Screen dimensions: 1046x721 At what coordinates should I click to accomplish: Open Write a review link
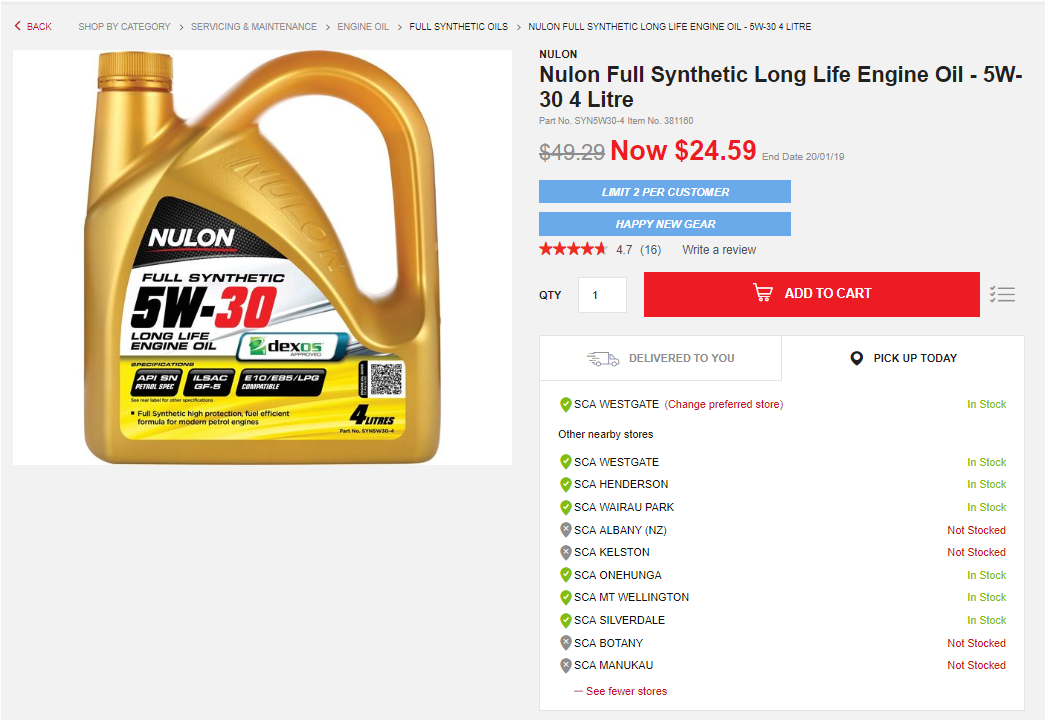coord(719,249)
